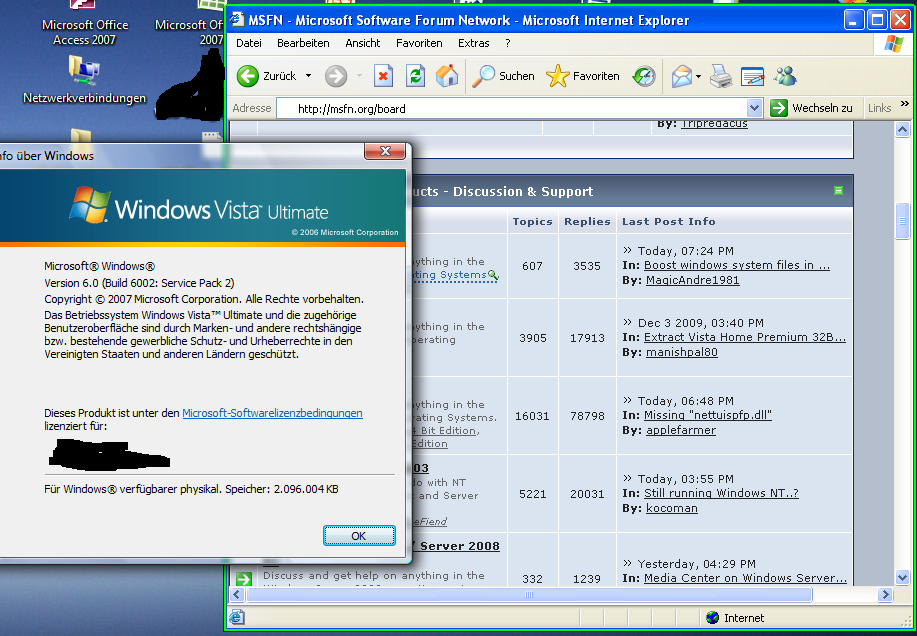The width and height of the screenshot is (917, 636).
Task: Click the vertical scrollbar thumb in Internet Explorer
Action: (902, 221)
